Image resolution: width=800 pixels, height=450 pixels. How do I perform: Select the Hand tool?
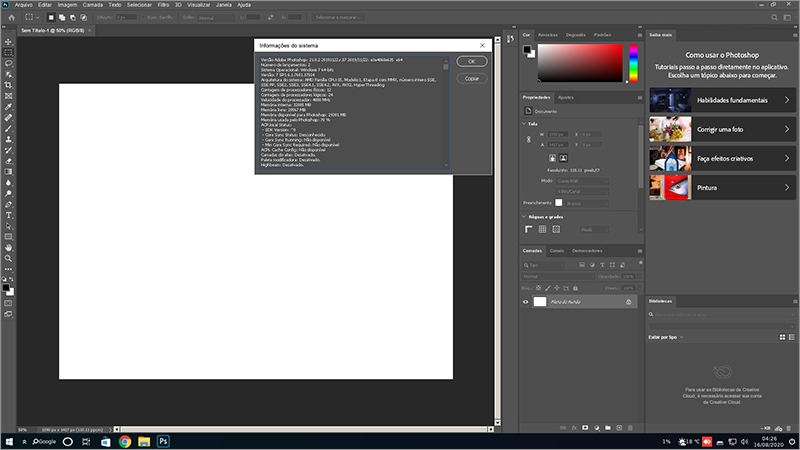point(8,246)
